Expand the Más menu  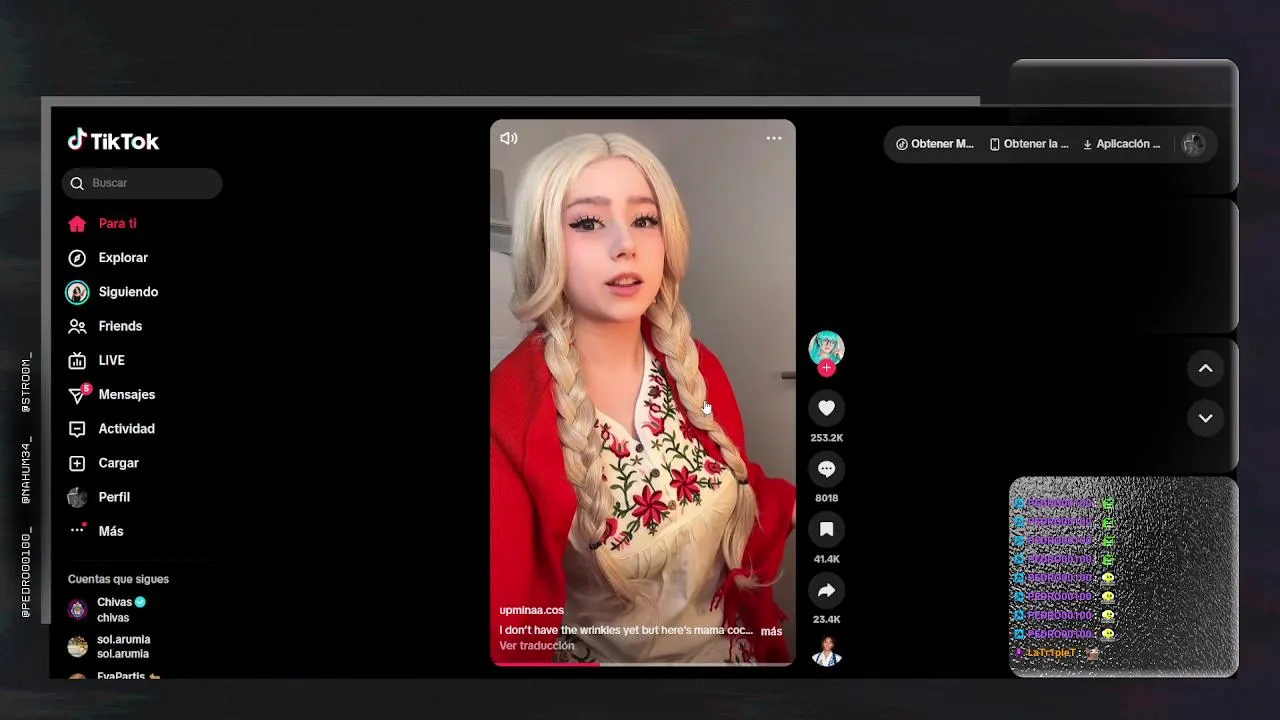pyautogui.click(x=110, y=531)
